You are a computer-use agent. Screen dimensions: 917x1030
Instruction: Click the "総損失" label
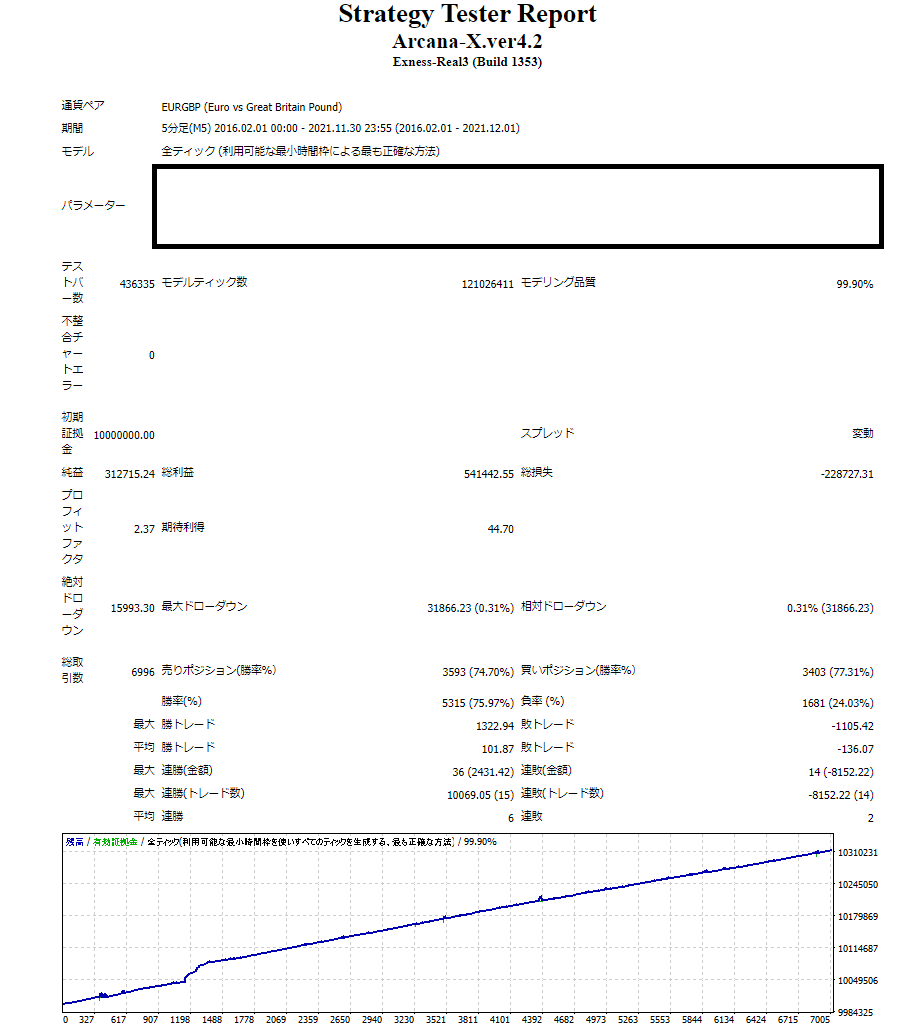(x=537, y=472)
